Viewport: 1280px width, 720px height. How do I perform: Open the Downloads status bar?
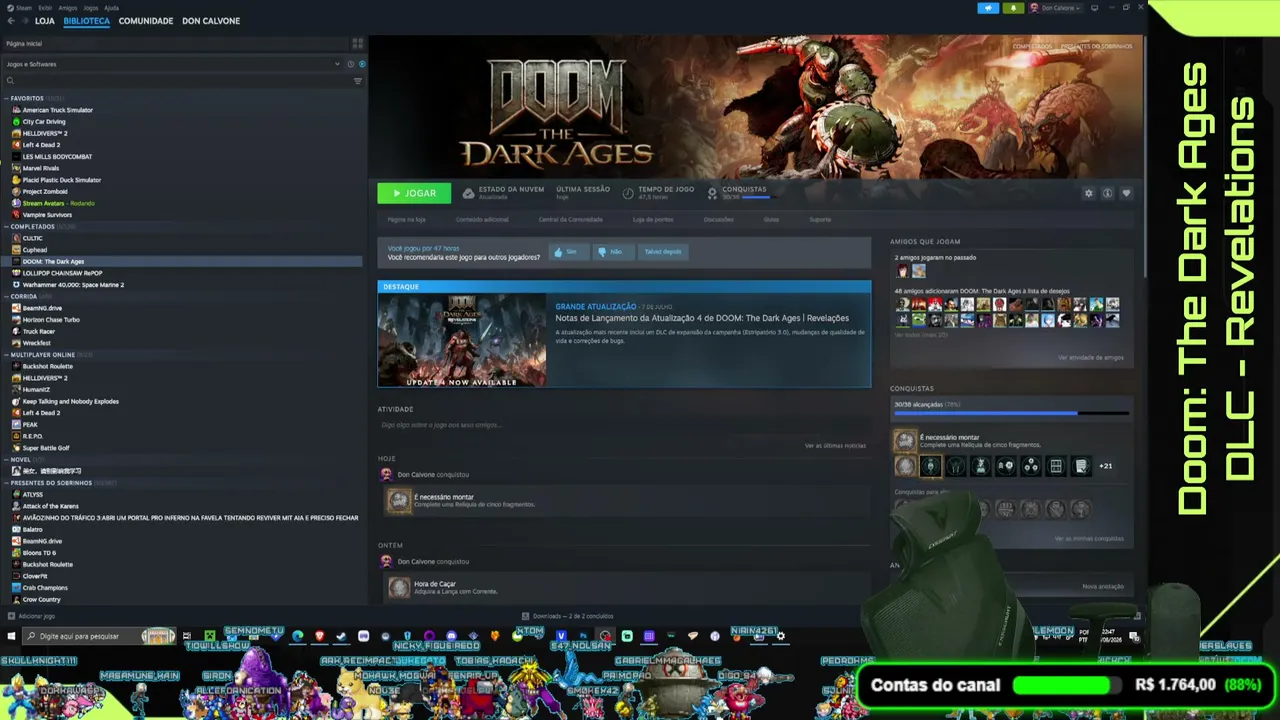(567, 616)
